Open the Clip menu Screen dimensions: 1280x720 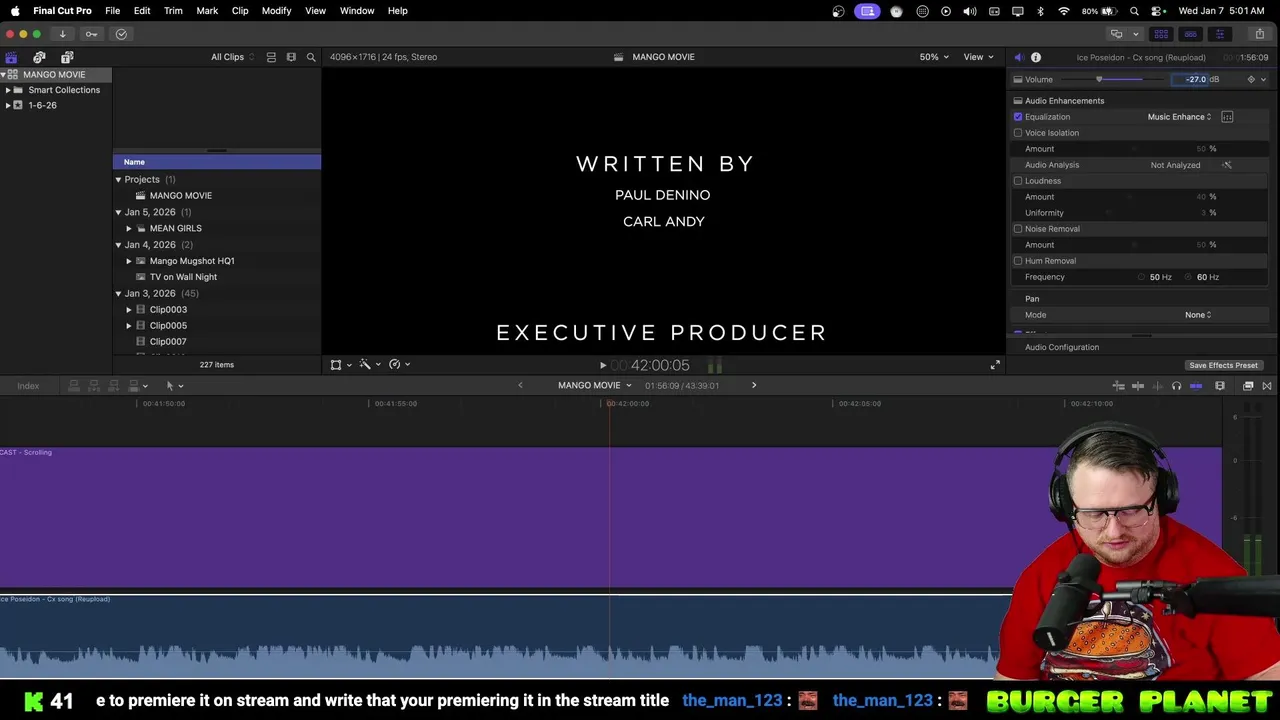pyautogui.click(x=240, y=11)
